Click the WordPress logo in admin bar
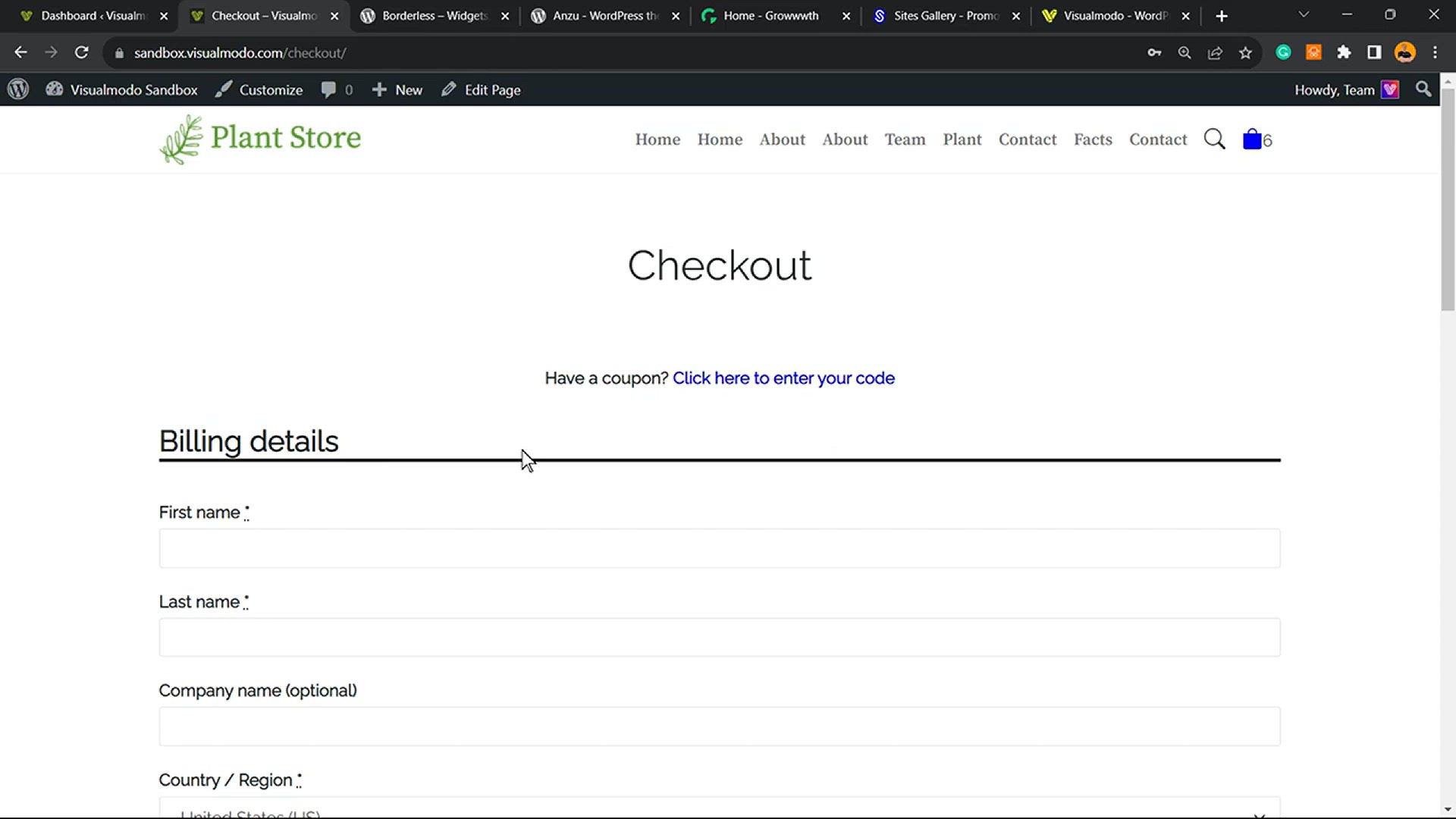The image size is (1456, 819). [18, 89]
